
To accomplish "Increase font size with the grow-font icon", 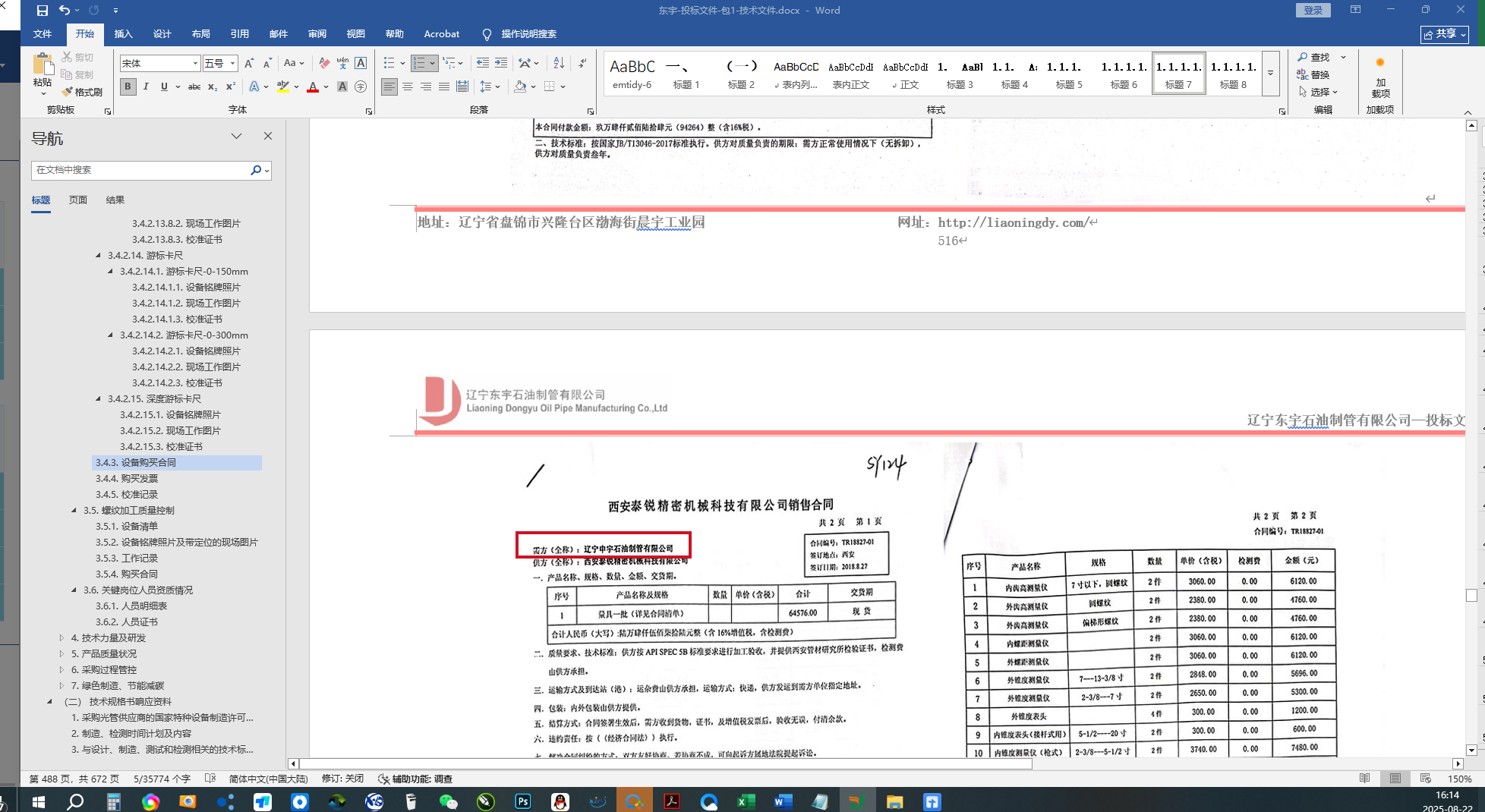I will (249, 64).
